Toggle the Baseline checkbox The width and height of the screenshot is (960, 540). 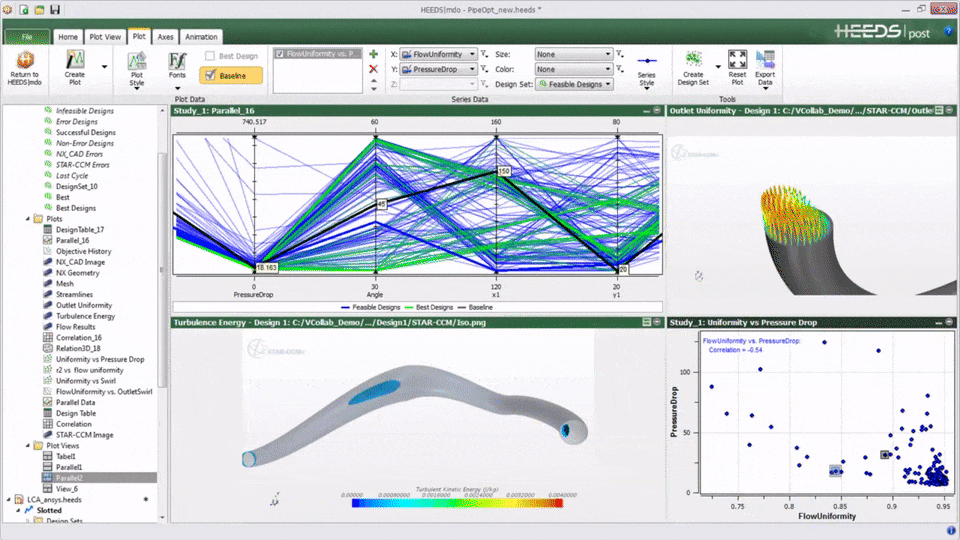[210, 75]
